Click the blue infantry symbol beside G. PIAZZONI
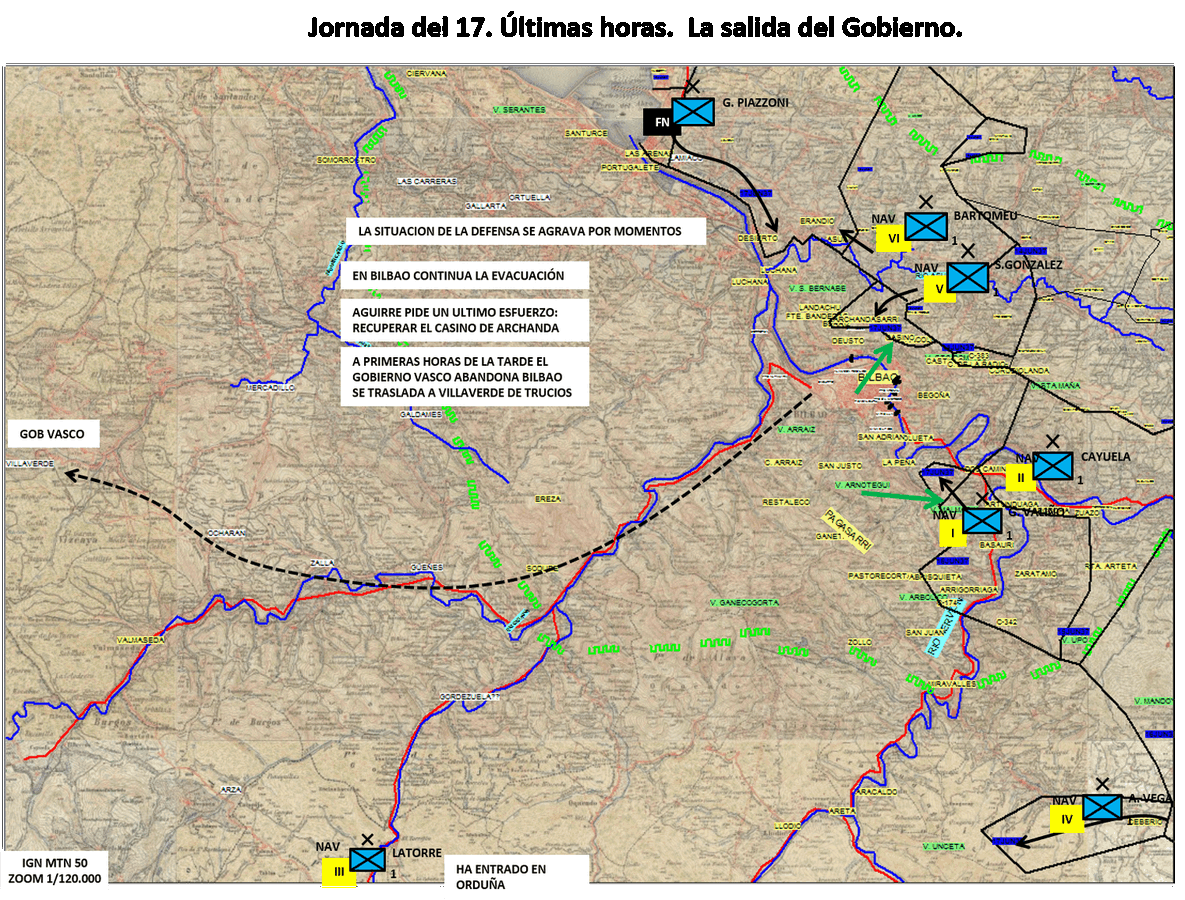 [x=693, y=112]
